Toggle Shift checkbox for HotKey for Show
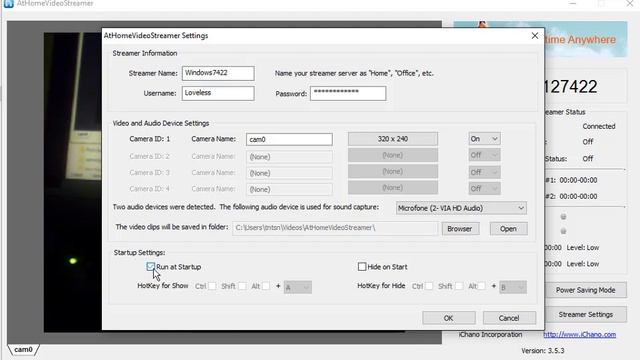The width and height of the screenshot is (640, 360). pyautogui.click(x=242, y=286)
